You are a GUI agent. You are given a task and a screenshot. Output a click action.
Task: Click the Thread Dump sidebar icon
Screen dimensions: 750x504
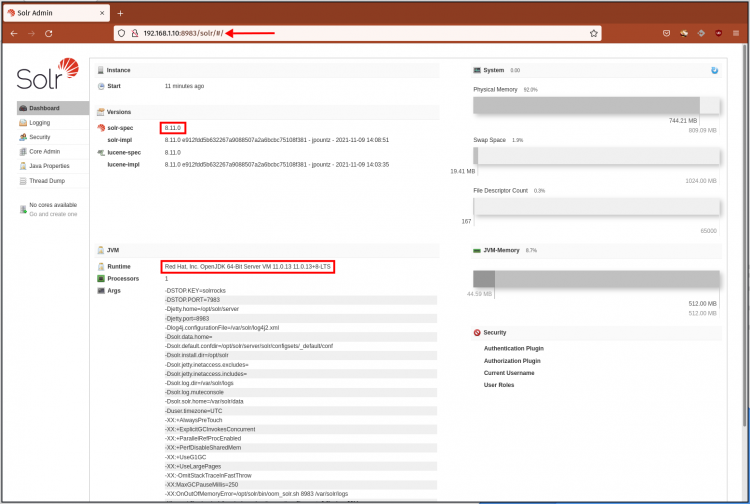tap(23, 181)
